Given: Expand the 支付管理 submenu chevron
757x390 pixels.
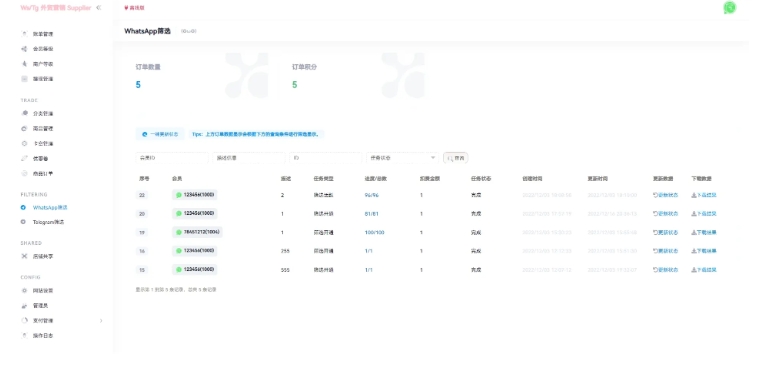Looking at the screenshot, I should [x=101, y=320].
